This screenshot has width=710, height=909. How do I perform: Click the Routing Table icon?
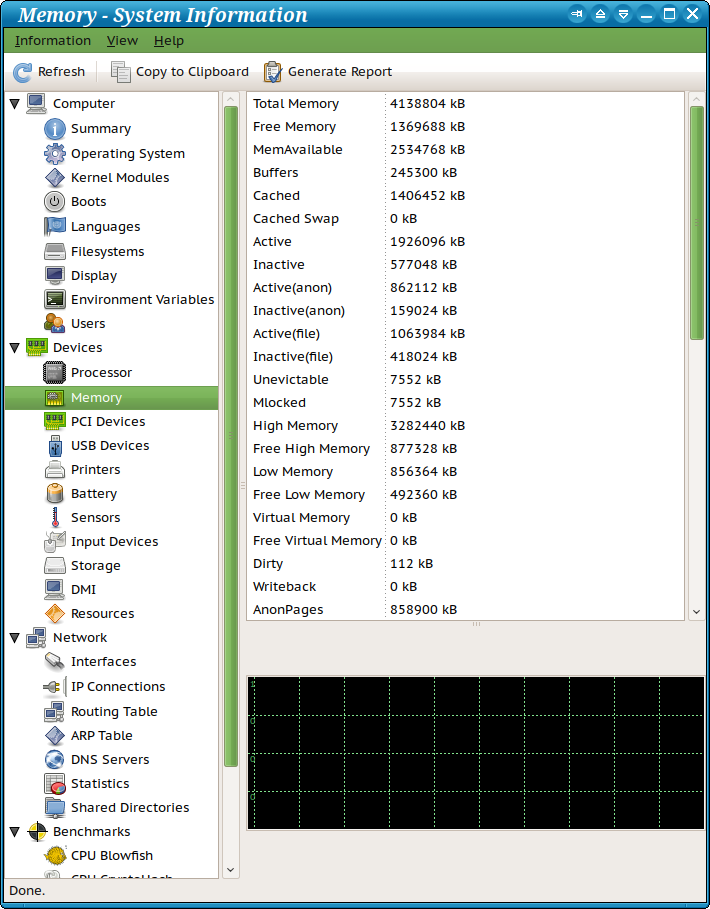54,711
